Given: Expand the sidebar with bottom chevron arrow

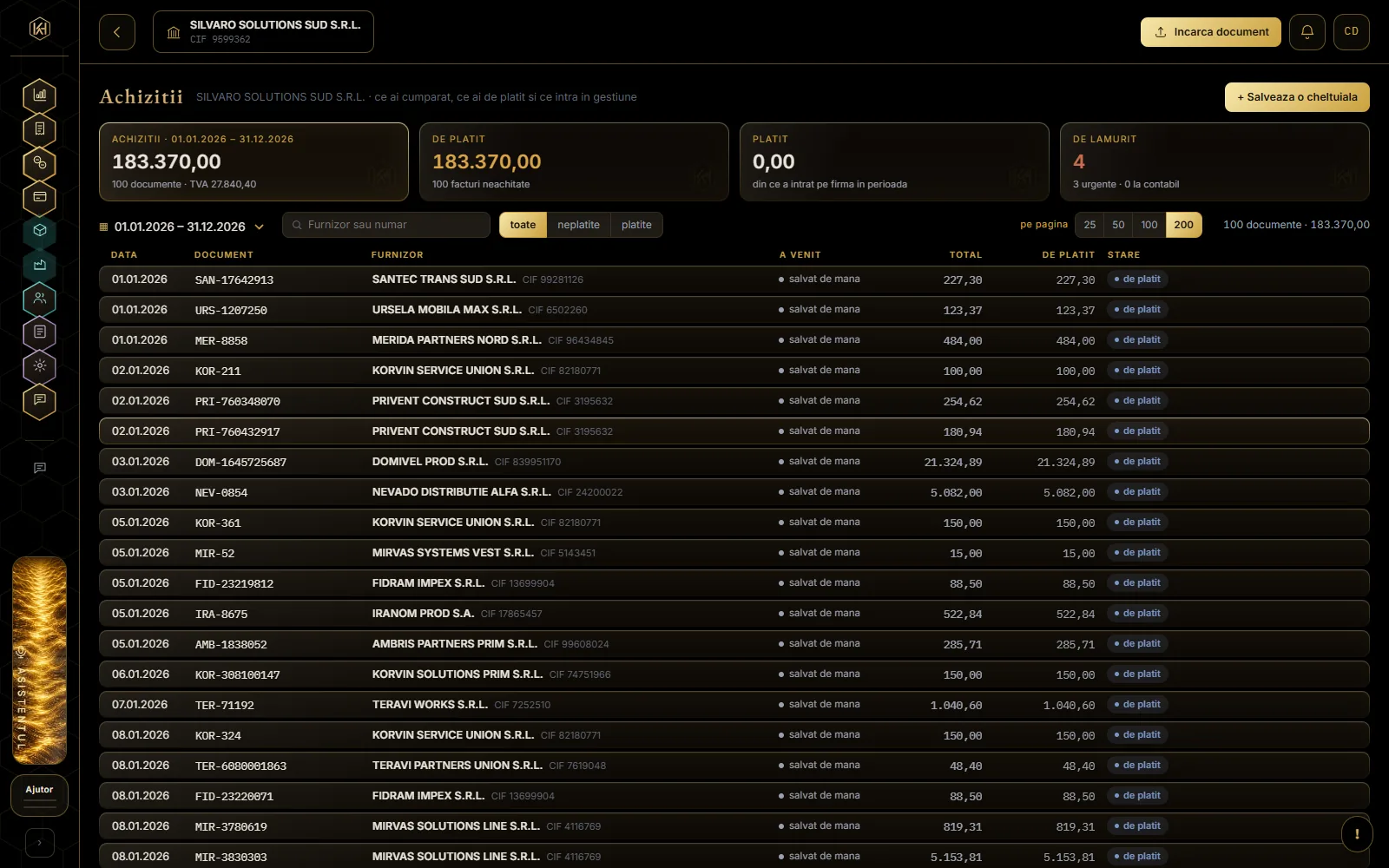Looking at the screenshot, I should (40, 842).
